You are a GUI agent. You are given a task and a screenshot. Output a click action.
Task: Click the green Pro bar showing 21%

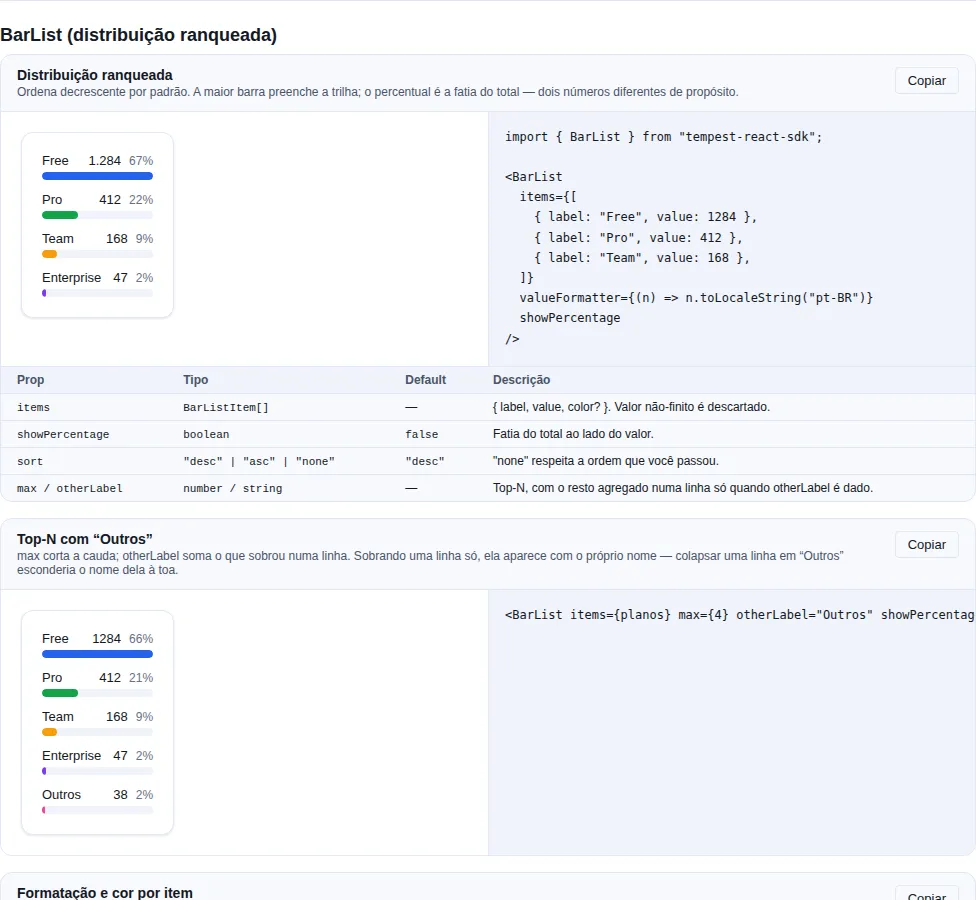(x=60, y=693)
